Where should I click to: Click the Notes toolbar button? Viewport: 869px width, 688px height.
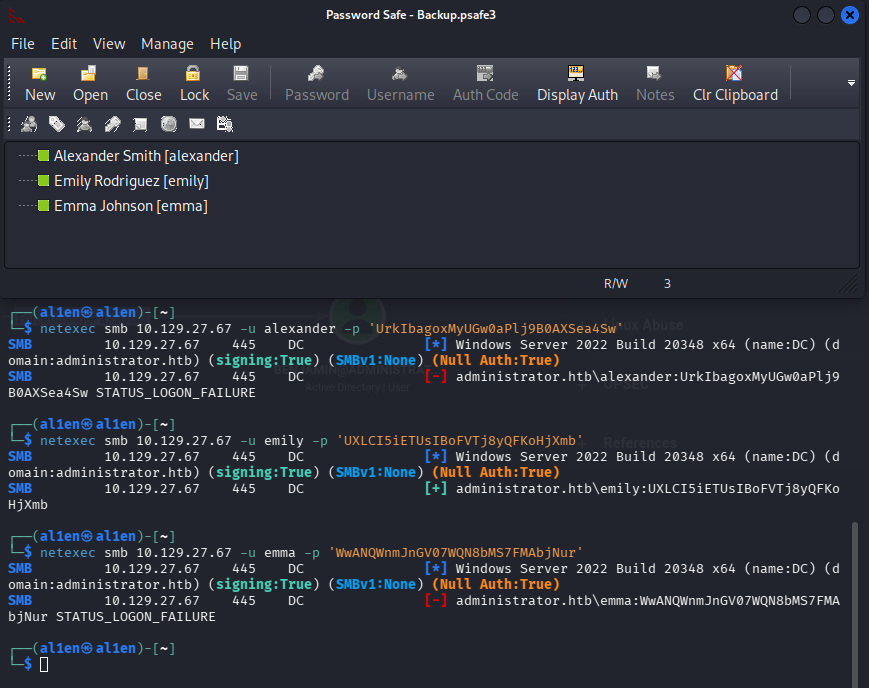(655, 83)
